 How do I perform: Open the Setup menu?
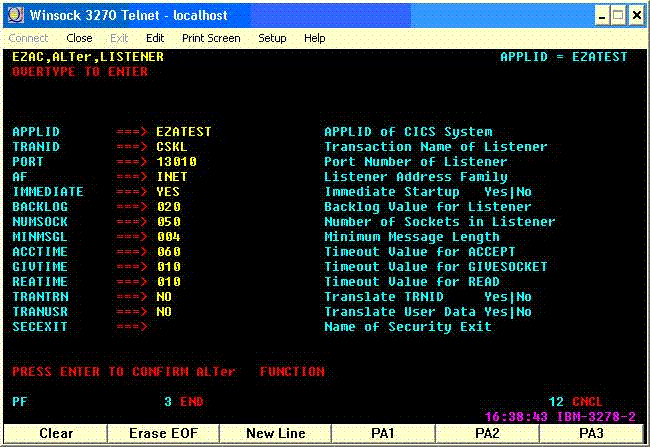(x=272, y=38)
